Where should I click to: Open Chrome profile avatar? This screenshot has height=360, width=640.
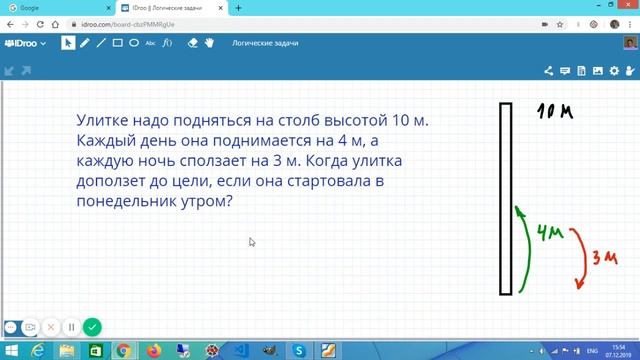click(615, 24)
